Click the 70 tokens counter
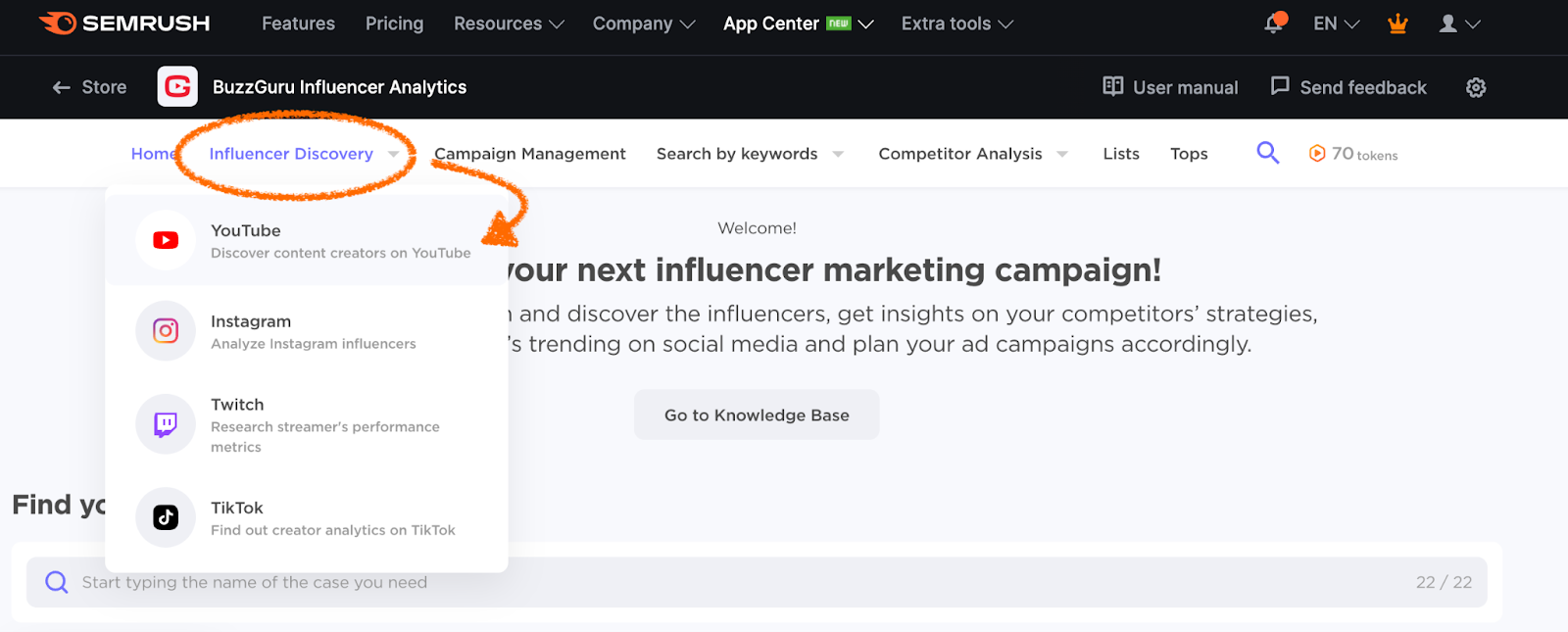The width and height of the screenshot is (1568, 632). (x=1353, y=154)
